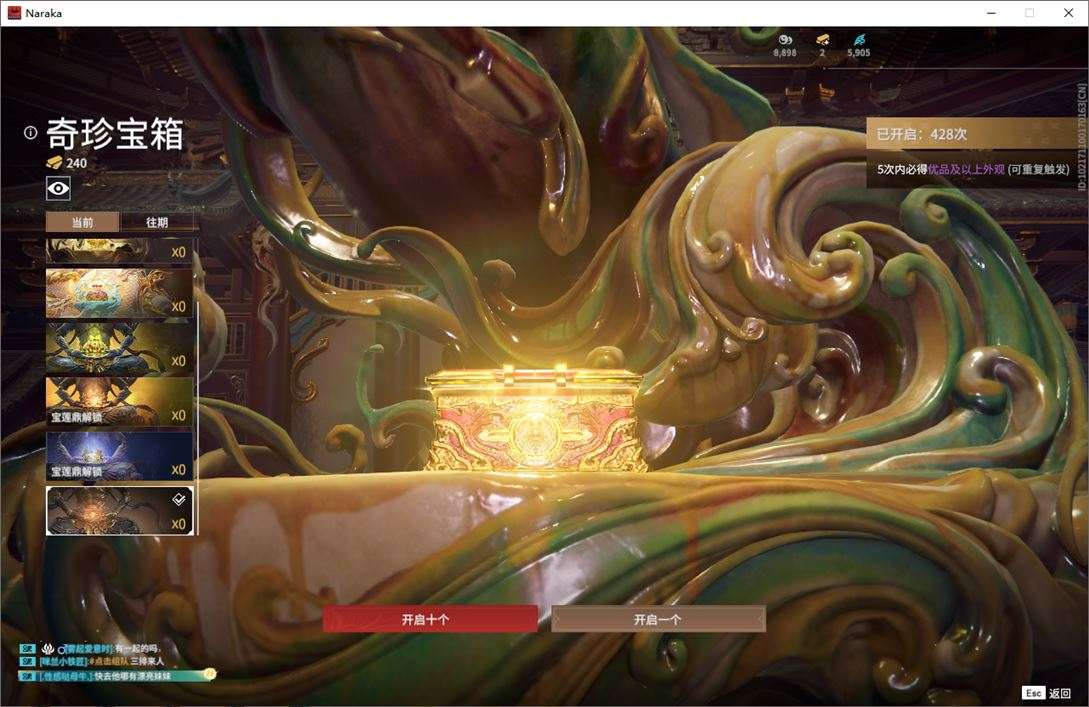This screenshot has height=707, width=1089.
Task: Click the lotus emblem icon in chat
Action: (x=48, y=649)
